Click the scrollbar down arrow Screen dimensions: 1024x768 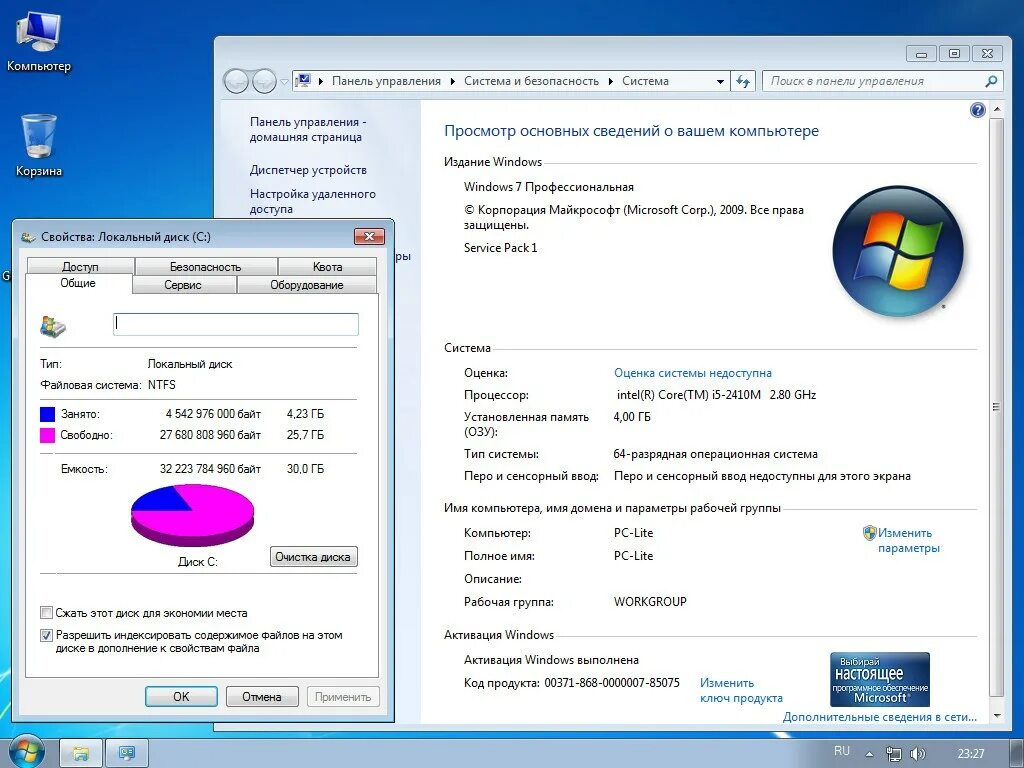coord(997,716)
